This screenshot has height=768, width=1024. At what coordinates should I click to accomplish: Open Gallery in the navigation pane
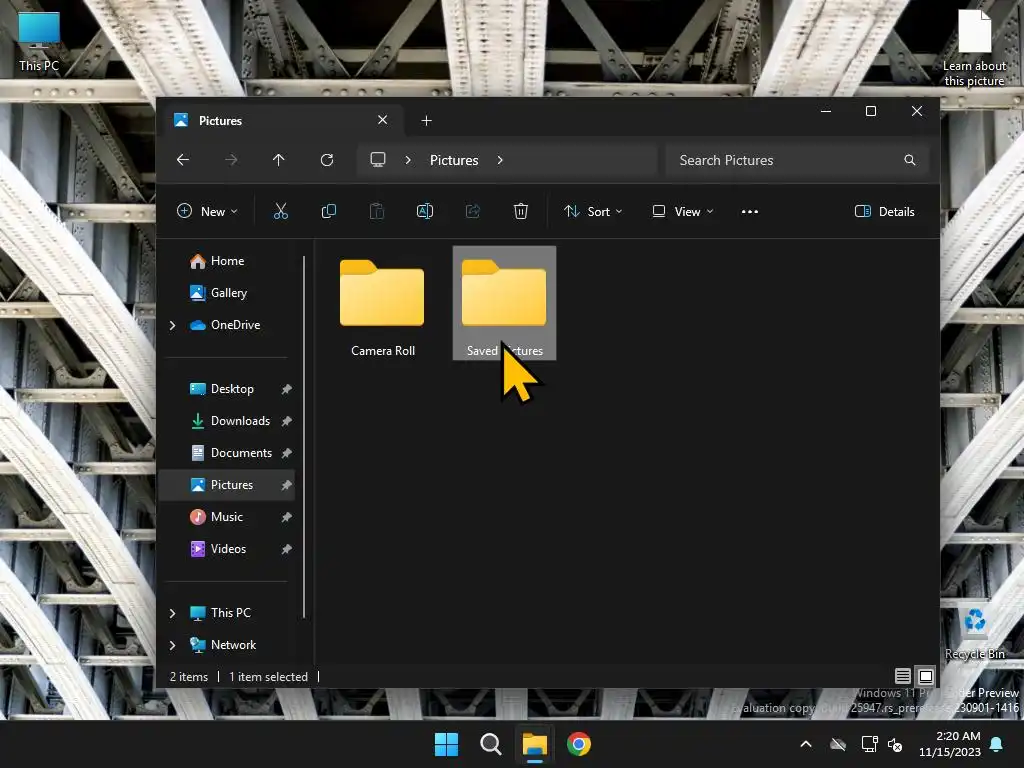[x=227, y=293]
